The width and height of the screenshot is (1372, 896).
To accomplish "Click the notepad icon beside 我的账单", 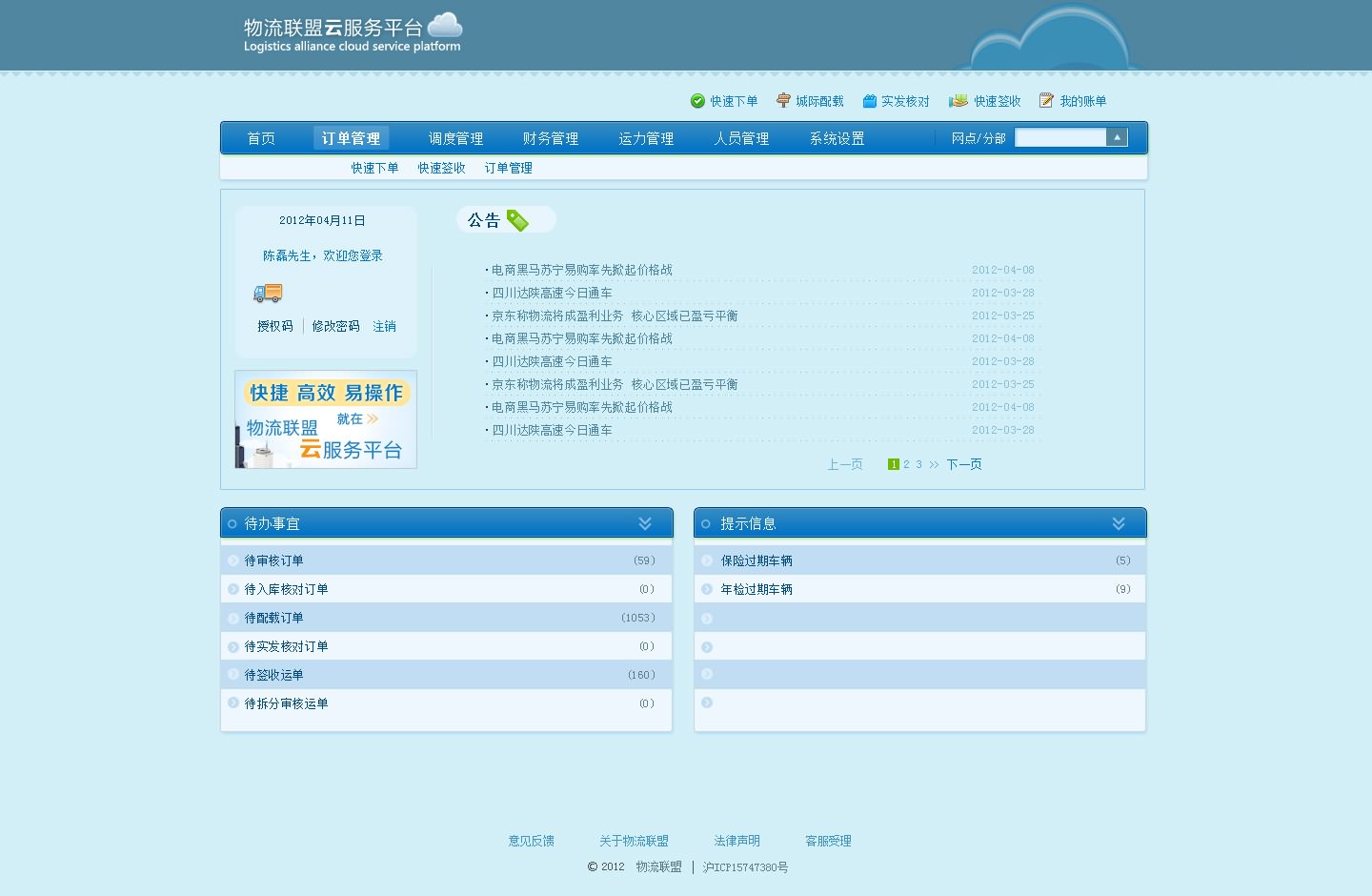I will click(x=1046, y=100).
